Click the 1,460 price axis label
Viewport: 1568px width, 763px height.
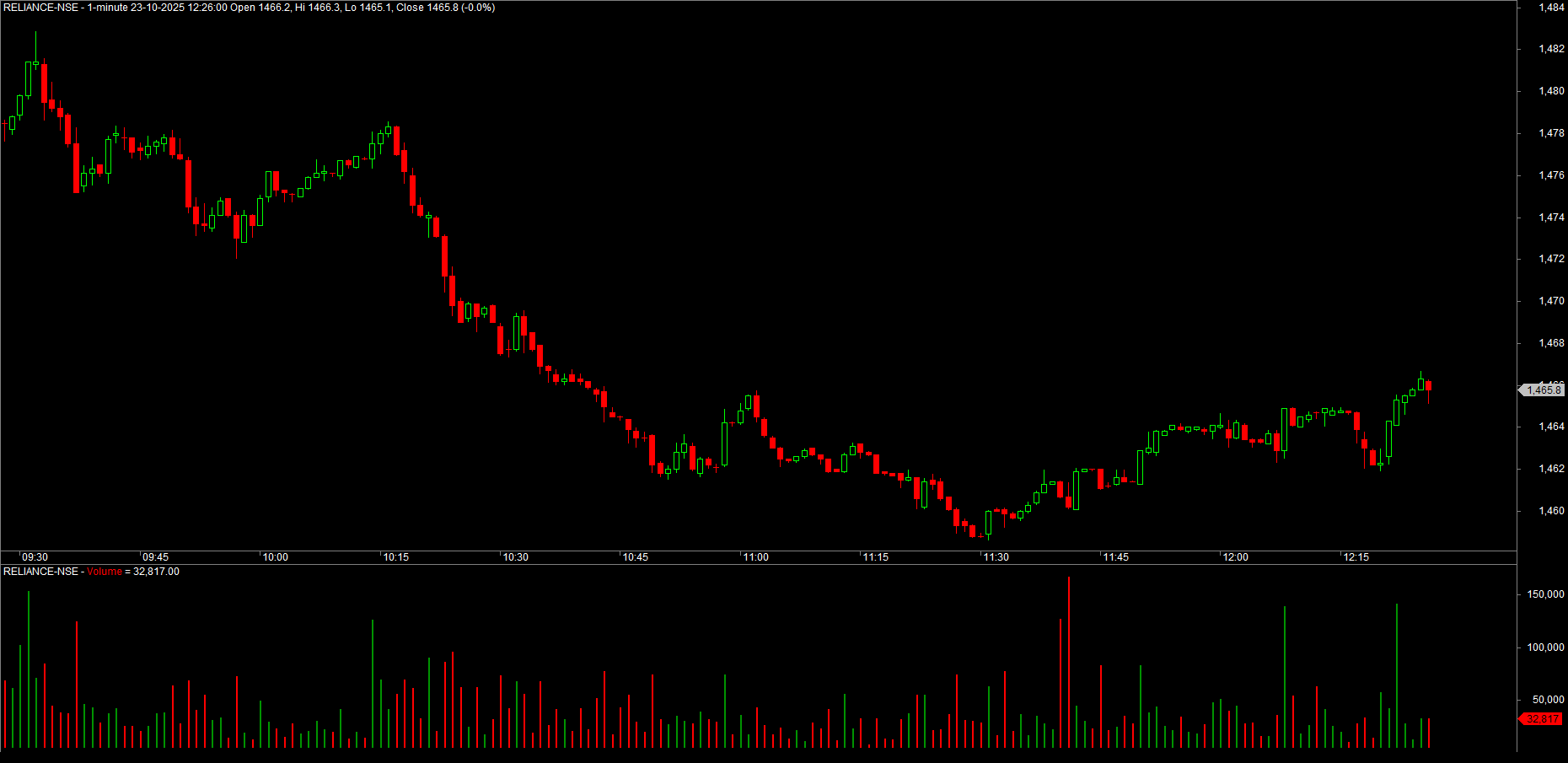(1552, 511)
